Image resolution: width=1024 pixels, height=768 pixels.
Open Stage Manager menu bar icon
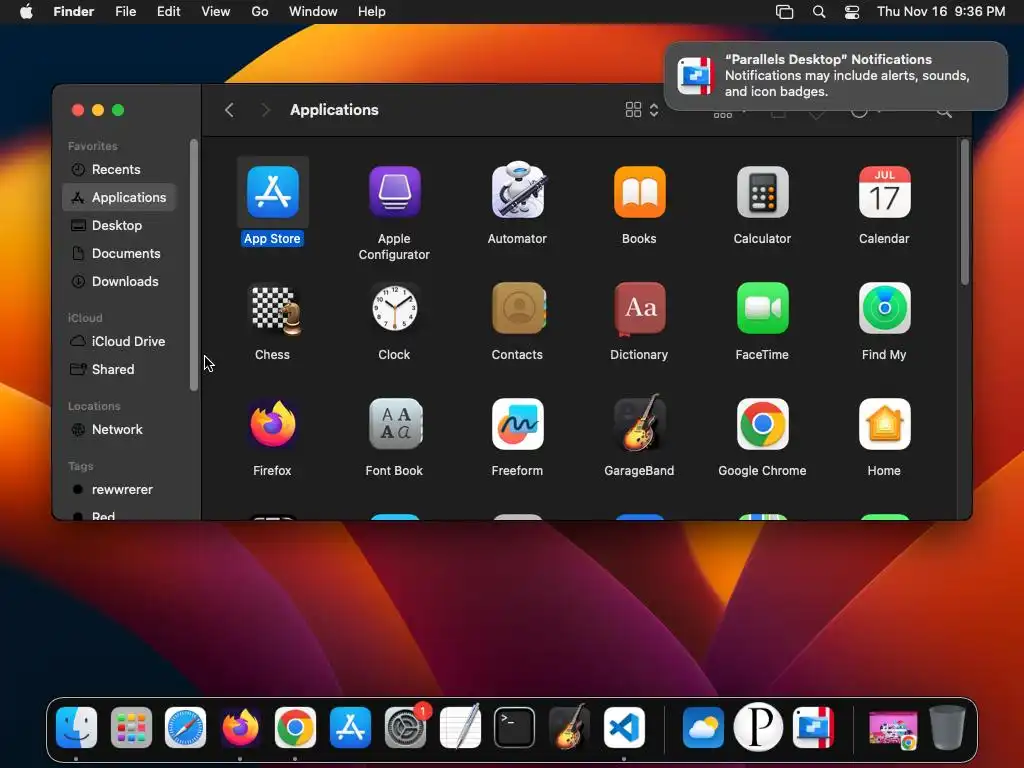(784, 12)
